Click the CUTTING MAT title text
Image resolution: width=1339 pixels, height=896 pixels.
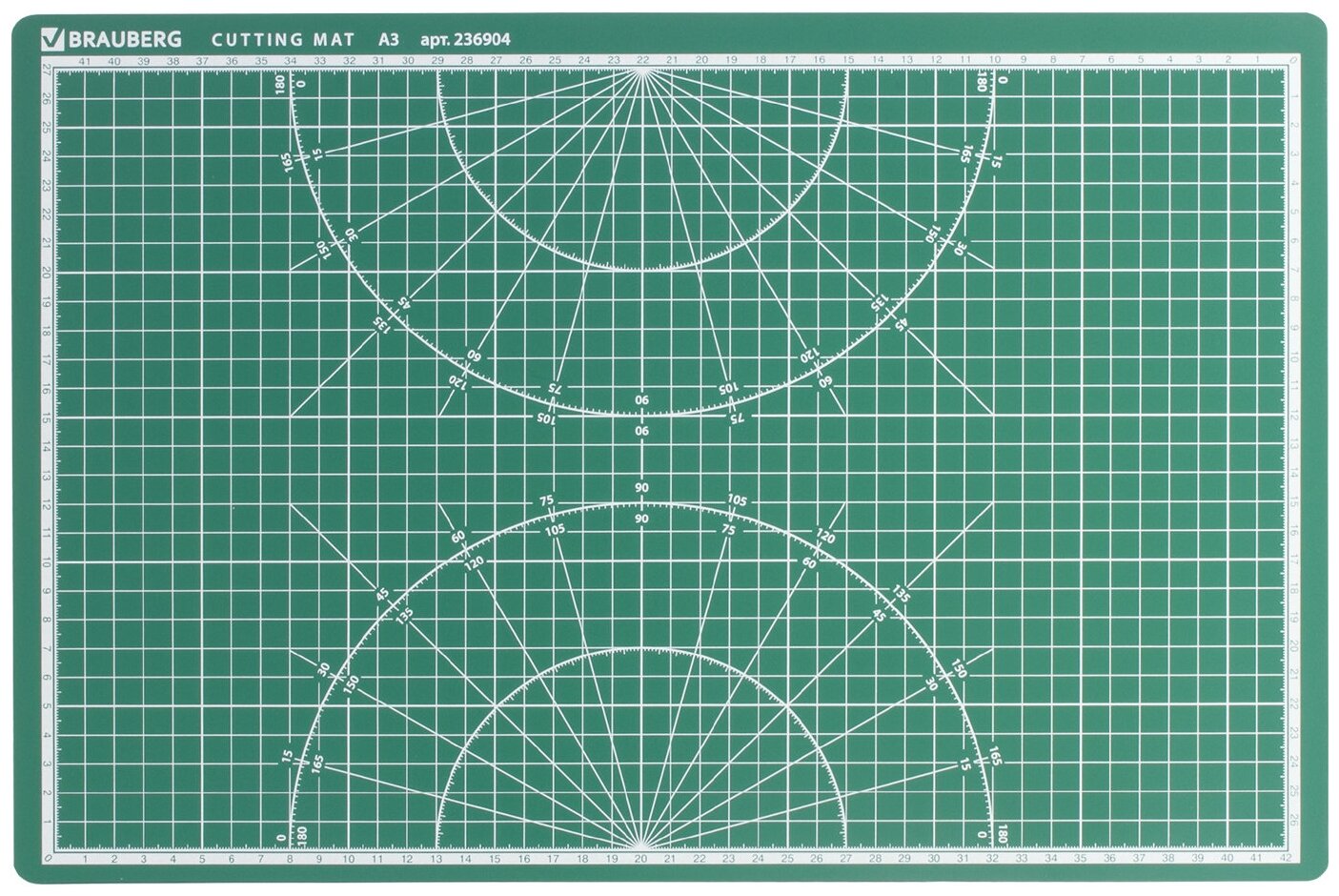pos(282,39)
